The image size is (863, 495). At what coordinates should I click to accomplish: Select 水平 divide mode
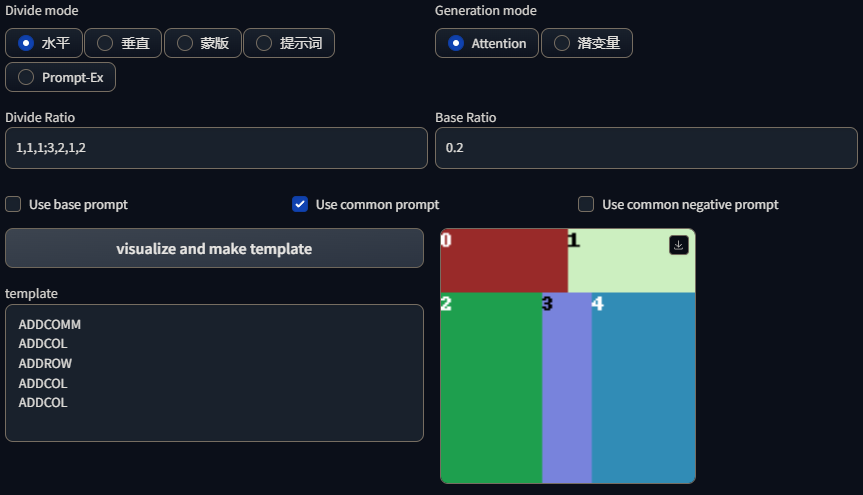point(44,43)
